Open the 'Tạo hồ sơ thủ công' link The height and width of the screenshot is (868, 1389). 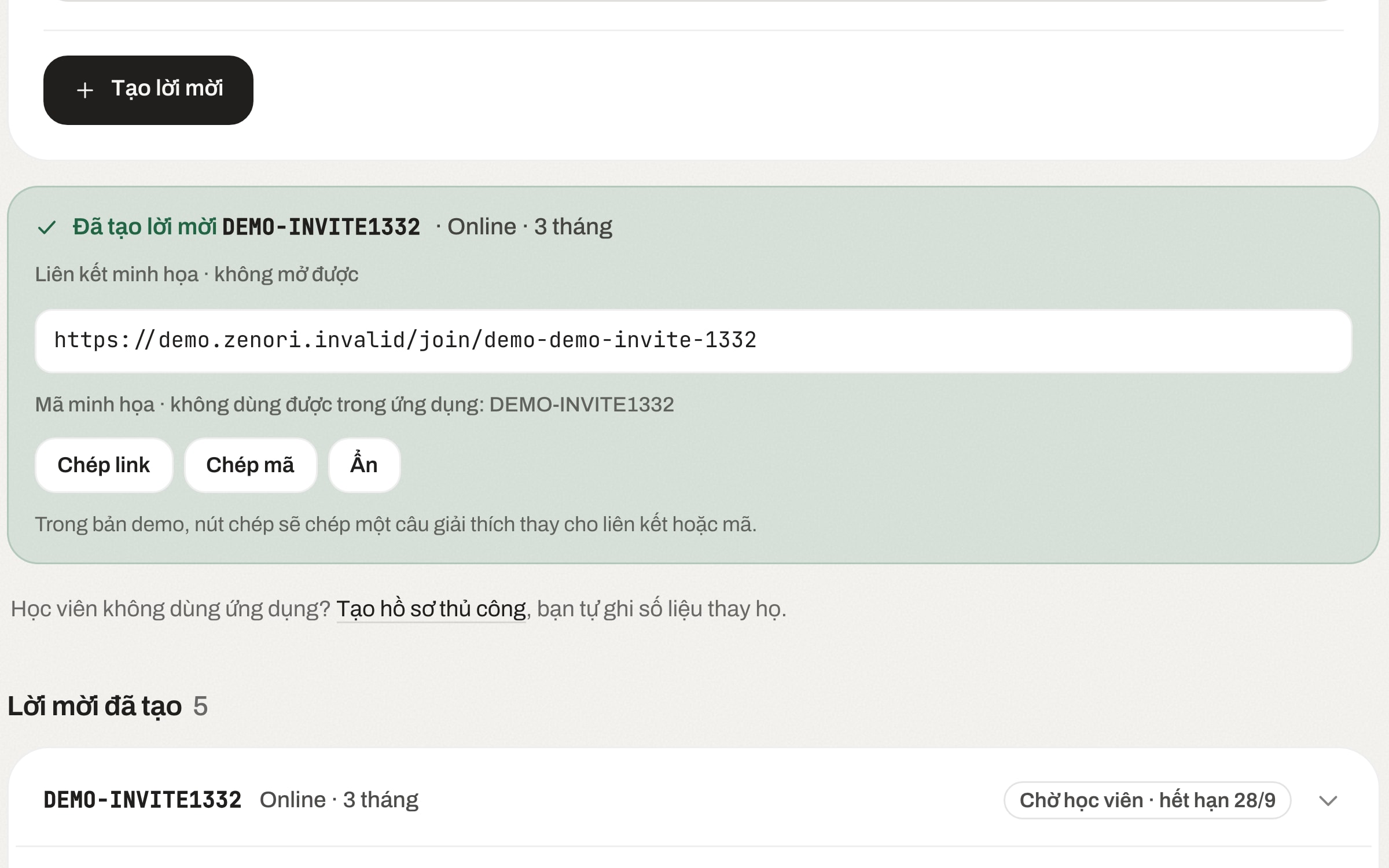click(x=431, y=609)
